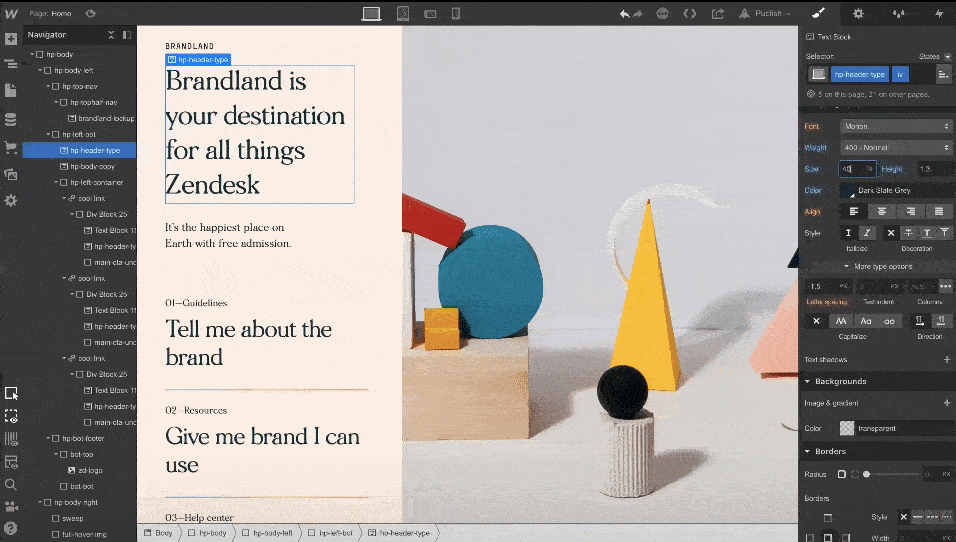
Task: Align text left
Action: [854, 212]
